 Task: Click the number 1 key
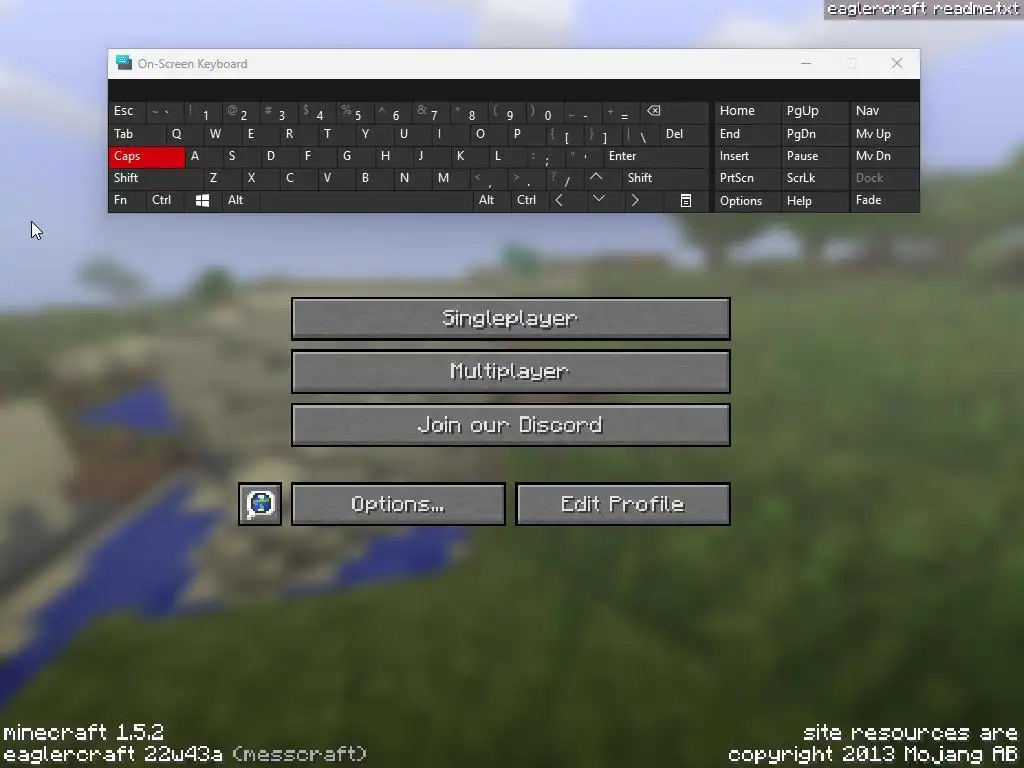pos(203,111)
